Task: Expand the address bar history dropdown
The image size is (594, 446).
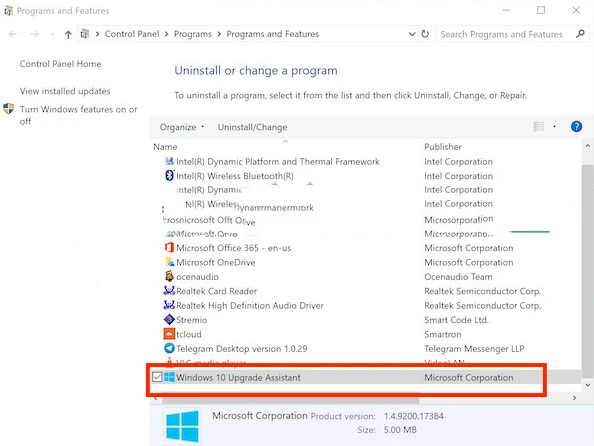Action: (412, 34)
